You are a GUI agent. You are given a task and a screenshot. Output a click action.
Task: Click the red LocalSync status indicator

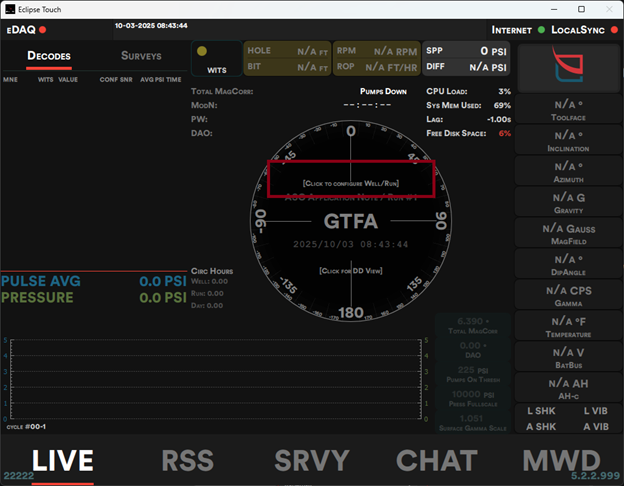[x=612, y=30]
